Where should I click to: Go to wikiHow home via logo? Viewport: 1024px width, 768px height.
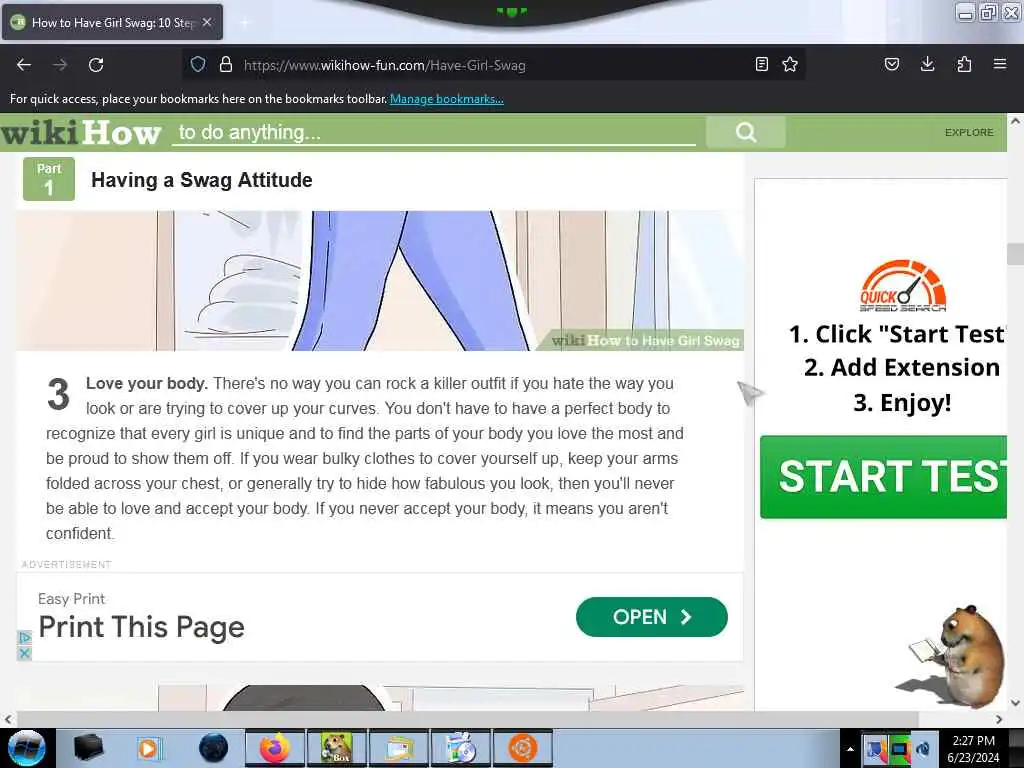click(x=81, y=133)
